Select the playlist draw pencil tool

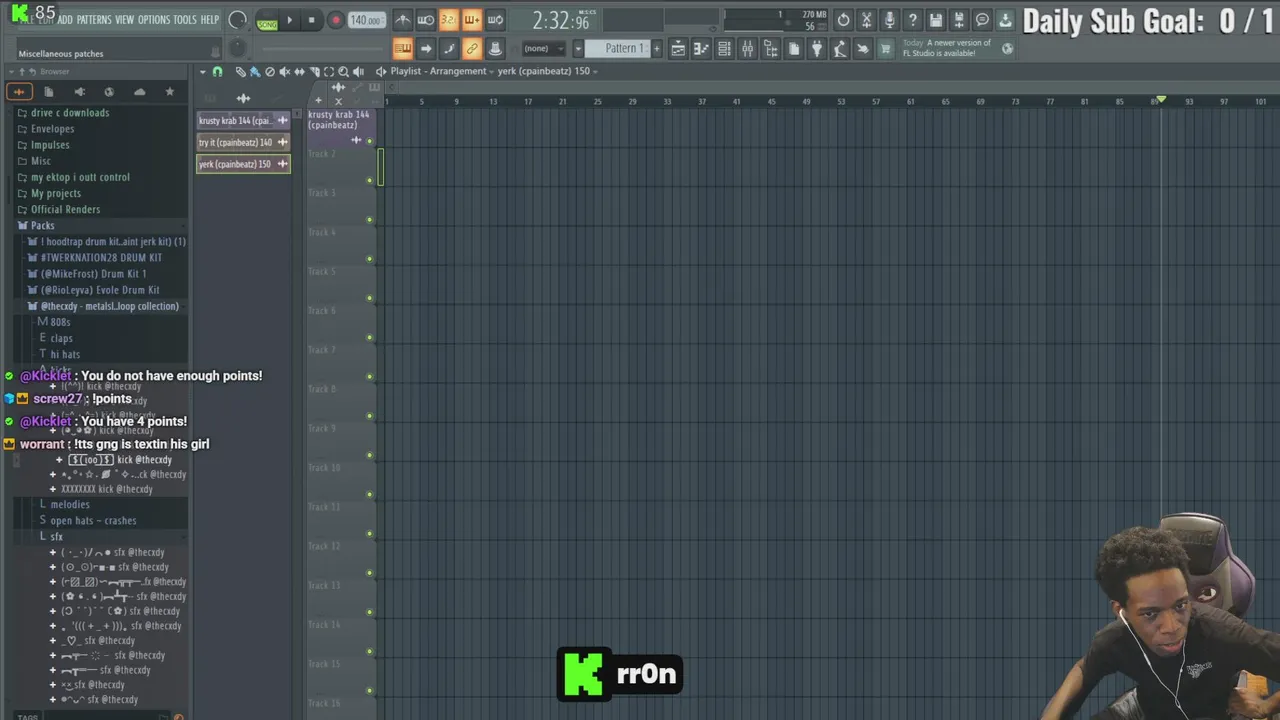240,72
